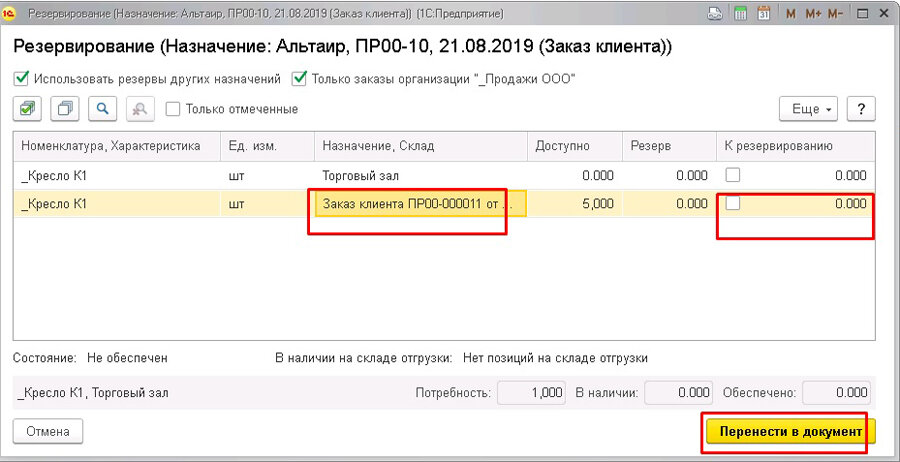This screenshot has width=900, height=462.
Task: Click 'Перенести в документ' button
Action: click(x=791, y=431)
